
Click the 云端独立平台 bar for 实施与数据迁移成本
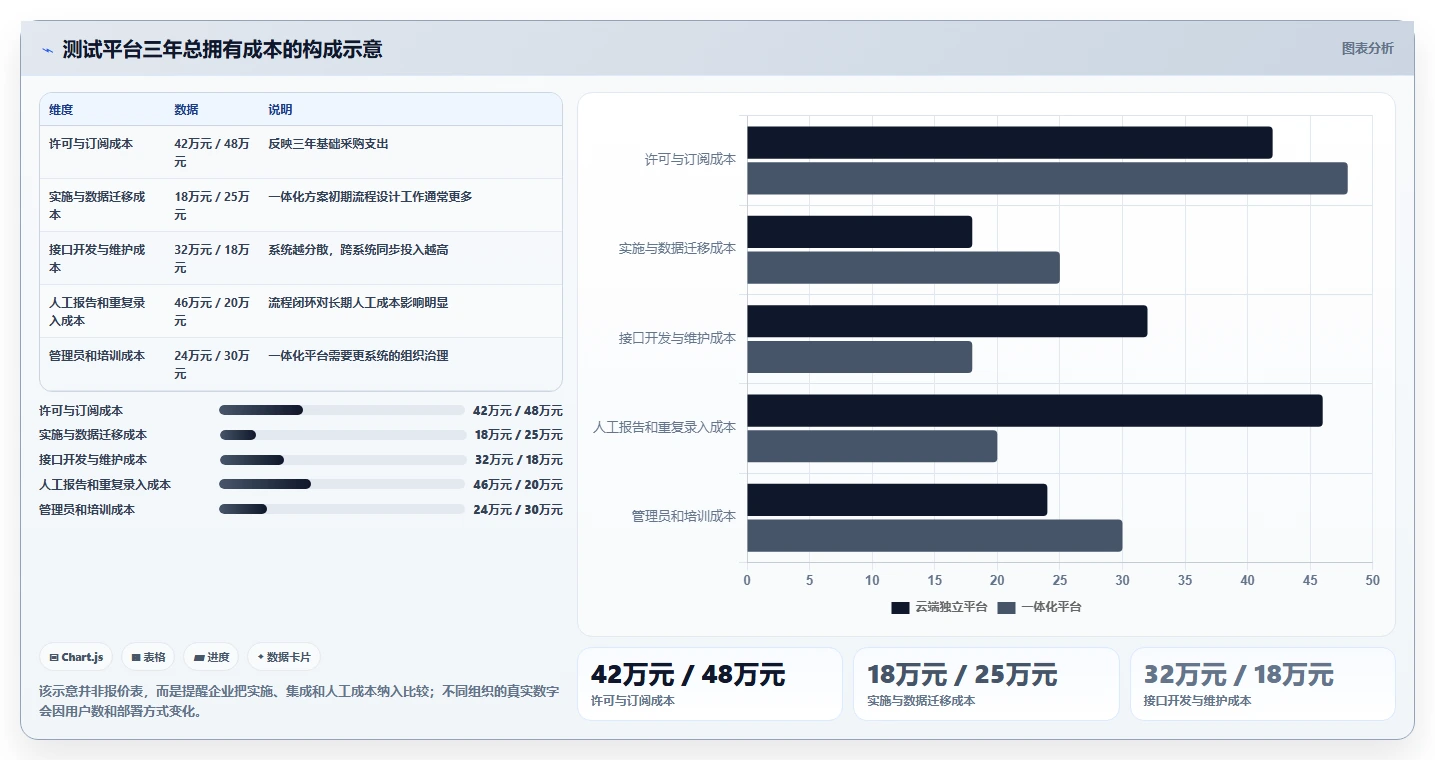coord(859,232)
